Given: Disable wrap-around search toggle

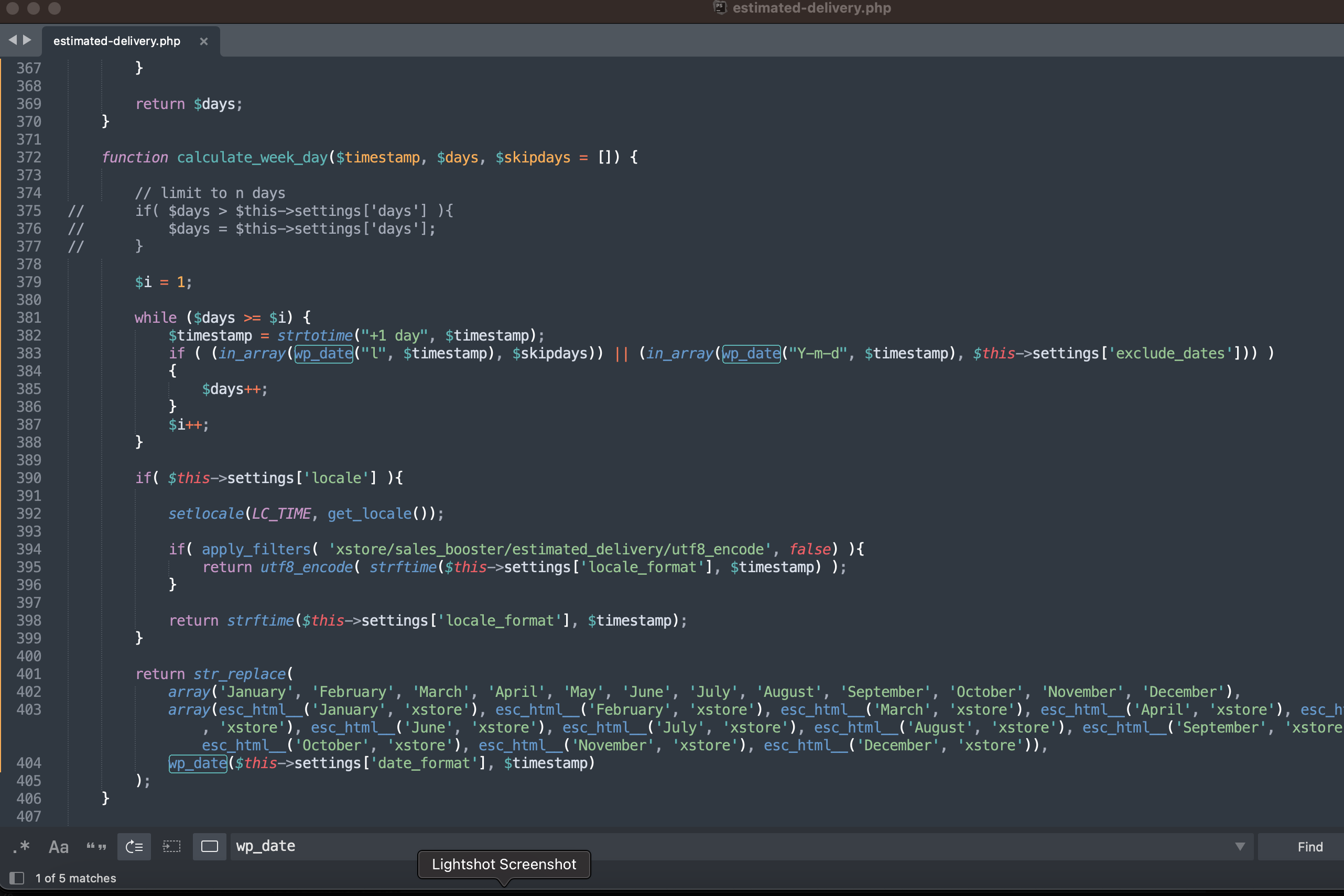Looking at the screenshot, I should tap(134, 846).
